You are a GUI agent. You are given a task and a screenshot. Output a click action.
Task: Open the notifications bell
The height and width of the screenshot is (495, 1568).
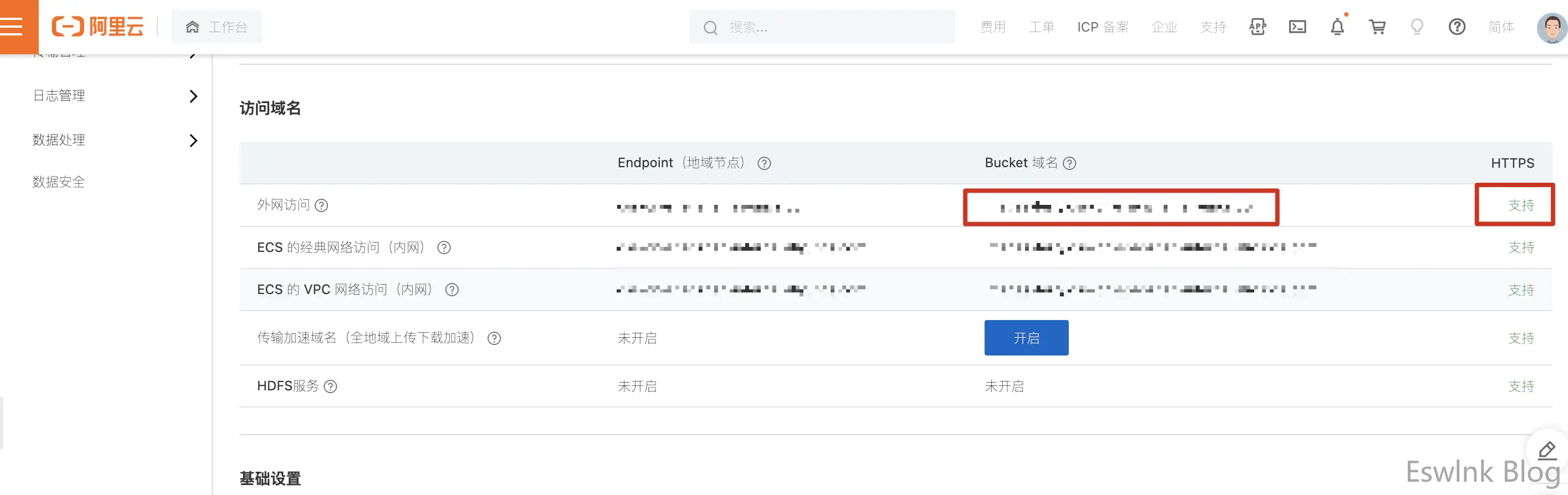click(1337, 27)
